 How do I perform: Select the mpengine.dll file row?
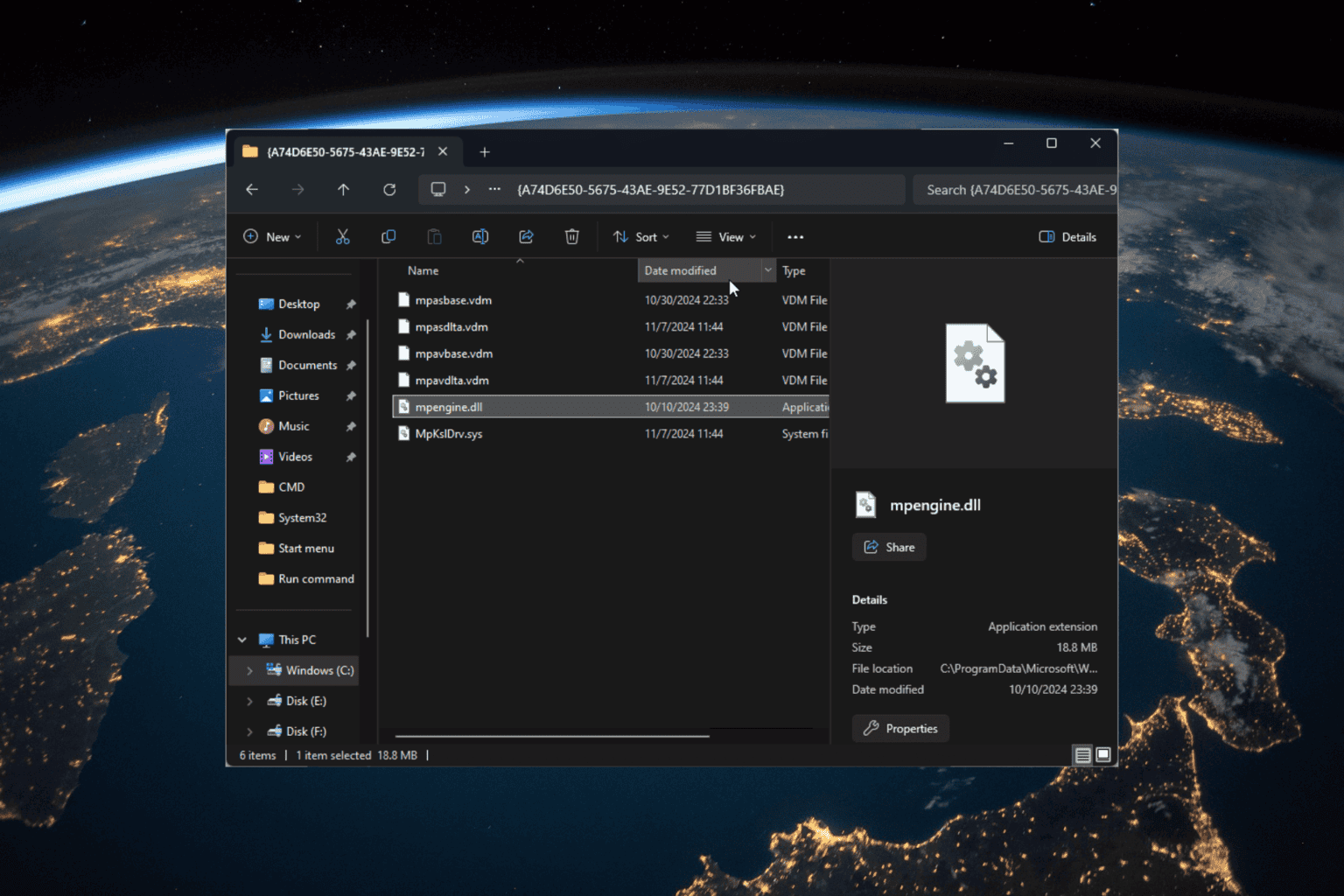click(x=611, y=407)
